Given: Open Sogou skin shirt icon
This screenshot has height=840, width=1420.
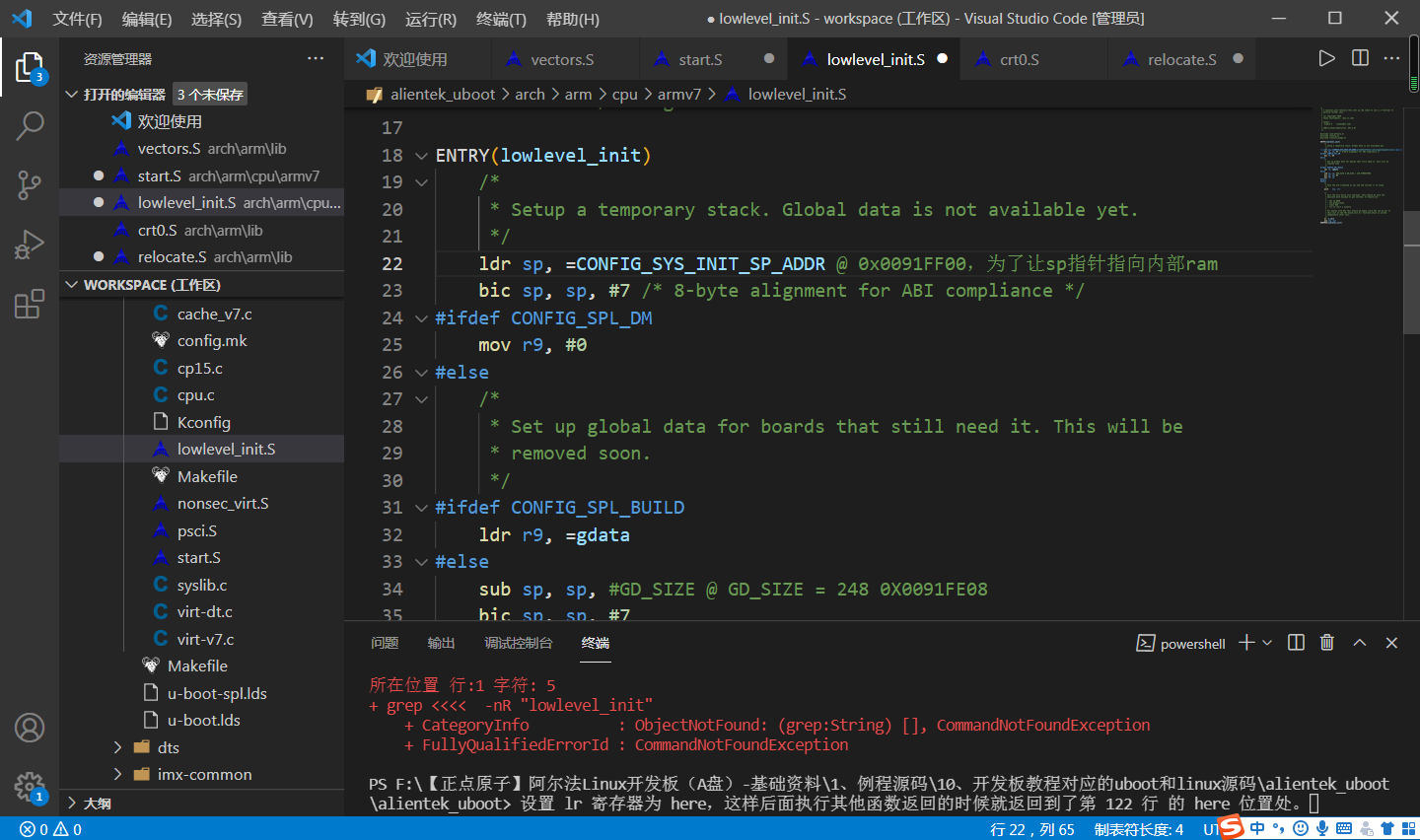Looking at the screenshot, I should click(1387, 829).
